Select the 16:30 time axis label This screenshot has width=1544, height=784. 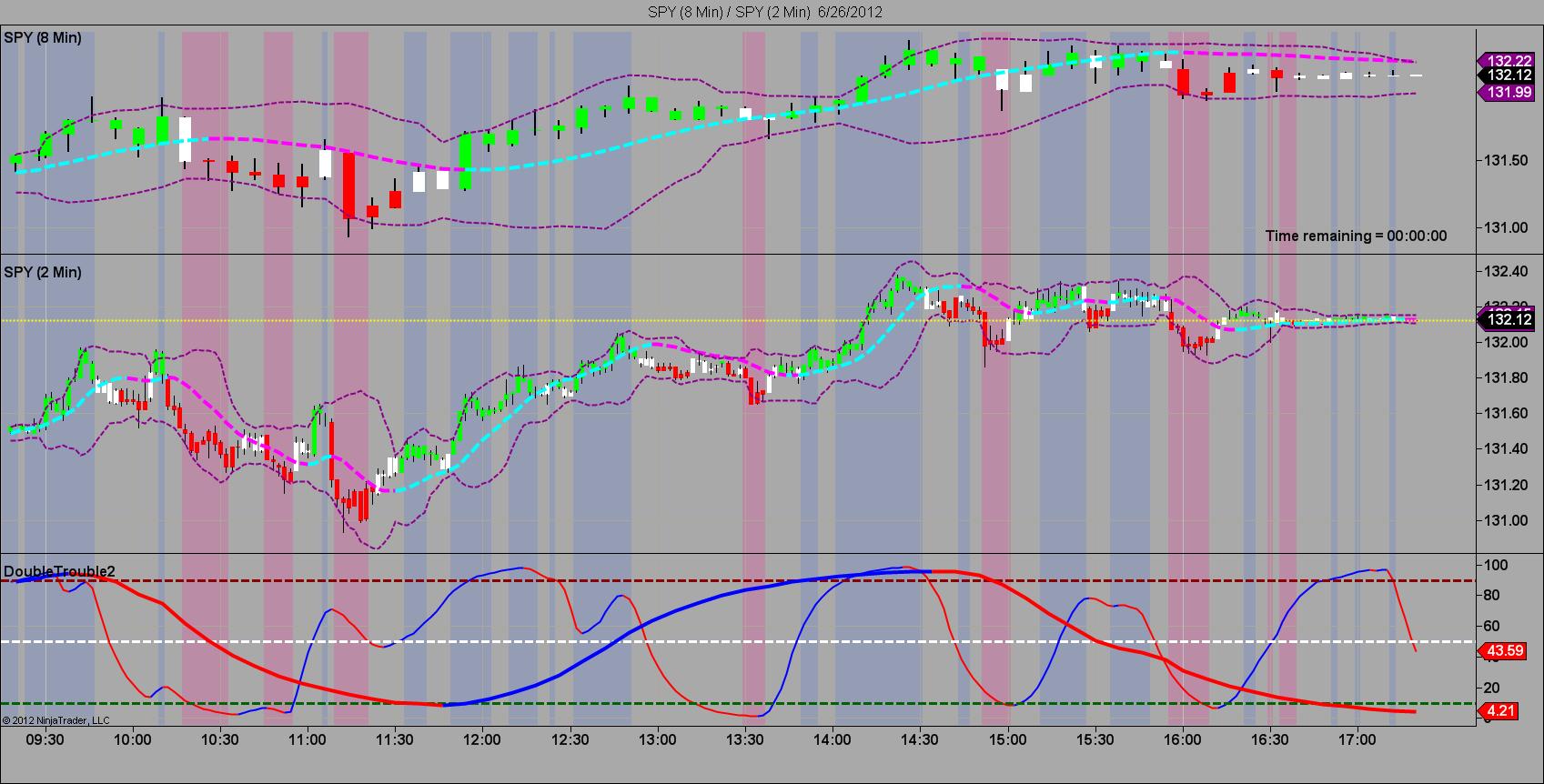pyautogui.click(x=1269, y=739)
